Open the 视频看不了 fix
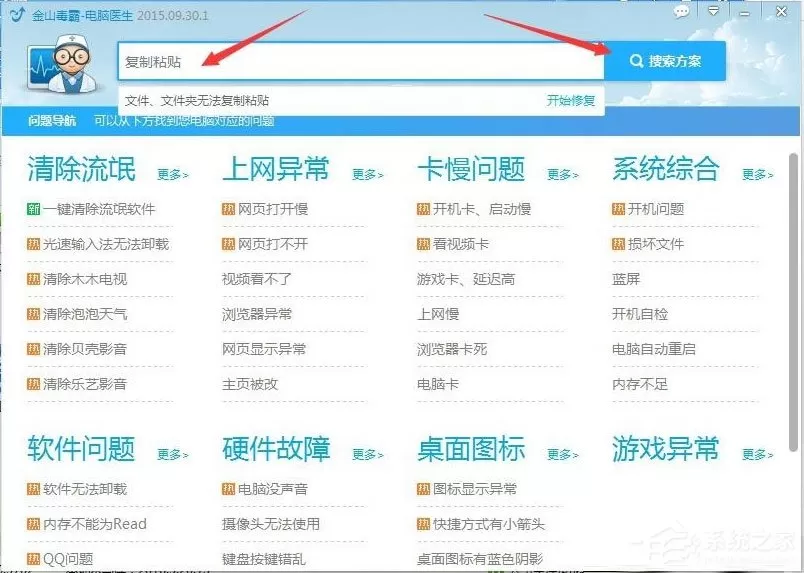This screenshot has width=804, height=573. click(x=257, y=279)
